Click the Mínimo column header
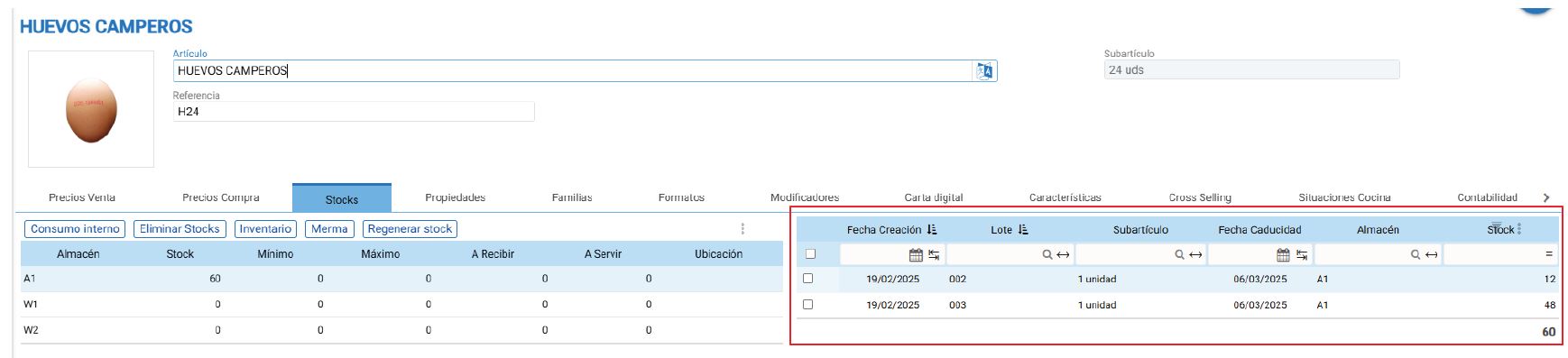 (275, 254)
